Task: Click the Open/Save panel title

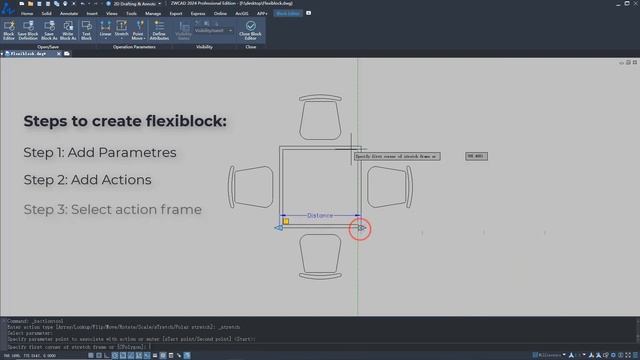Action: (x=48, y=47)
